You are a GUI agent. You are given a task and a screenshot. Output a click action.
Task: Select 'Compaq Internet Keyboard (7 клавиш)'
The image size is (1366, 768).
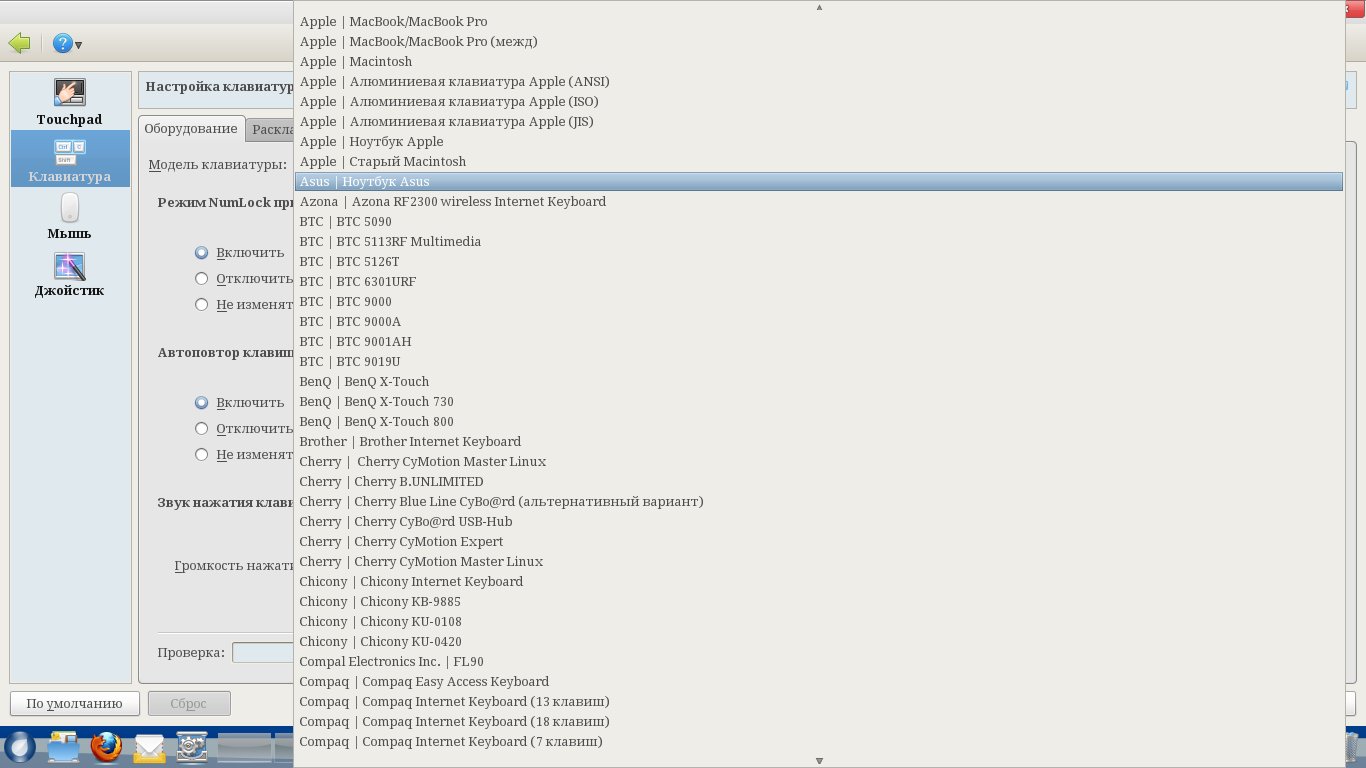coord(819,742)
